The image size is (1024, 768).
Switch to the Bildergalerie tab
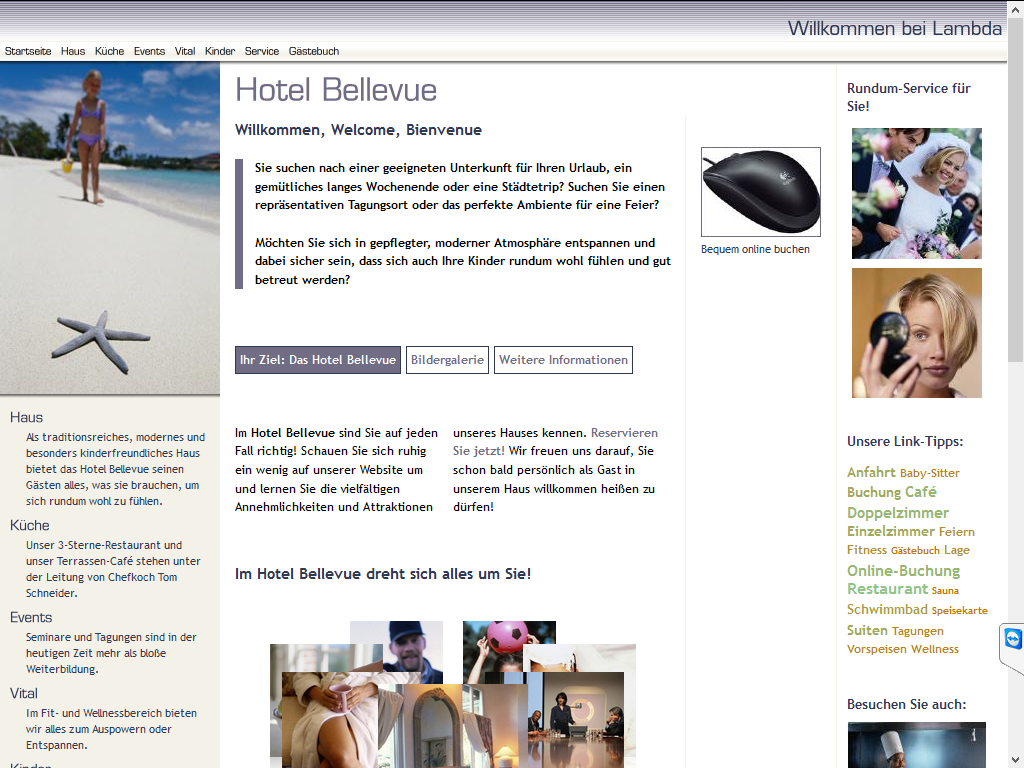[x=447, y=360]
